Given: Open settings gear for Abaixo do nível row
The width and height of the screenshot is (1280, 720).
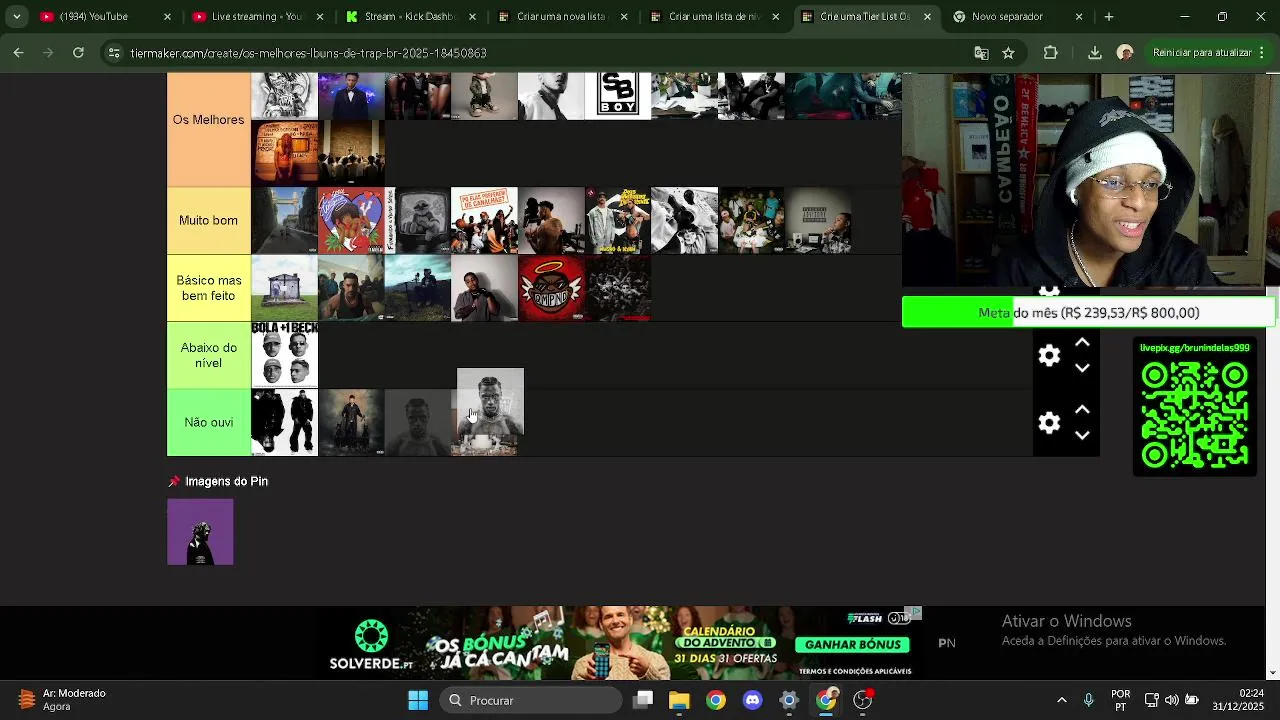Looking at the screenshot, I should click(x=1049, y=355).
